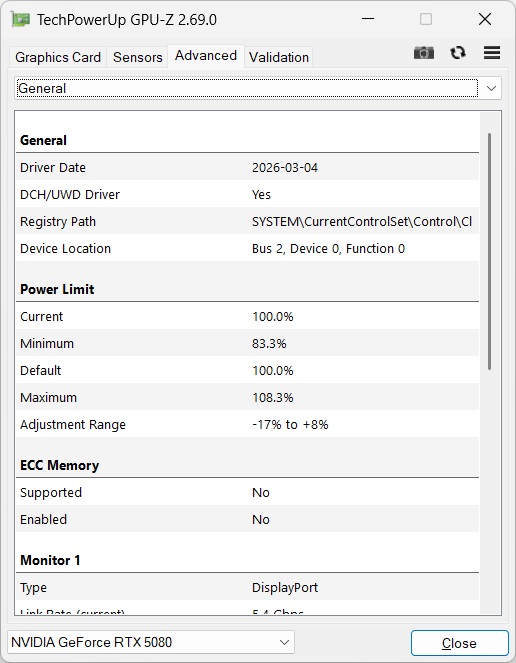
Task: Select the Device Location row
Action: pyautogui.click(x=247, y=249)
